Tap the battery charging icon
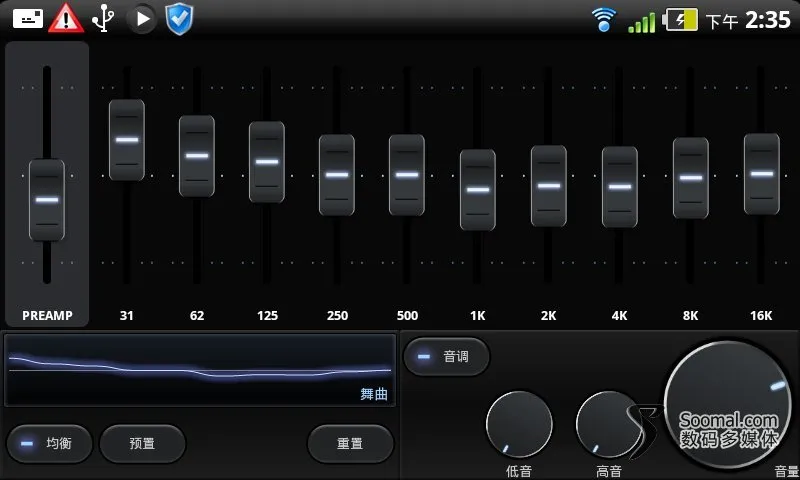The width and height of the screenshot is (800, 480). point(680,20)
